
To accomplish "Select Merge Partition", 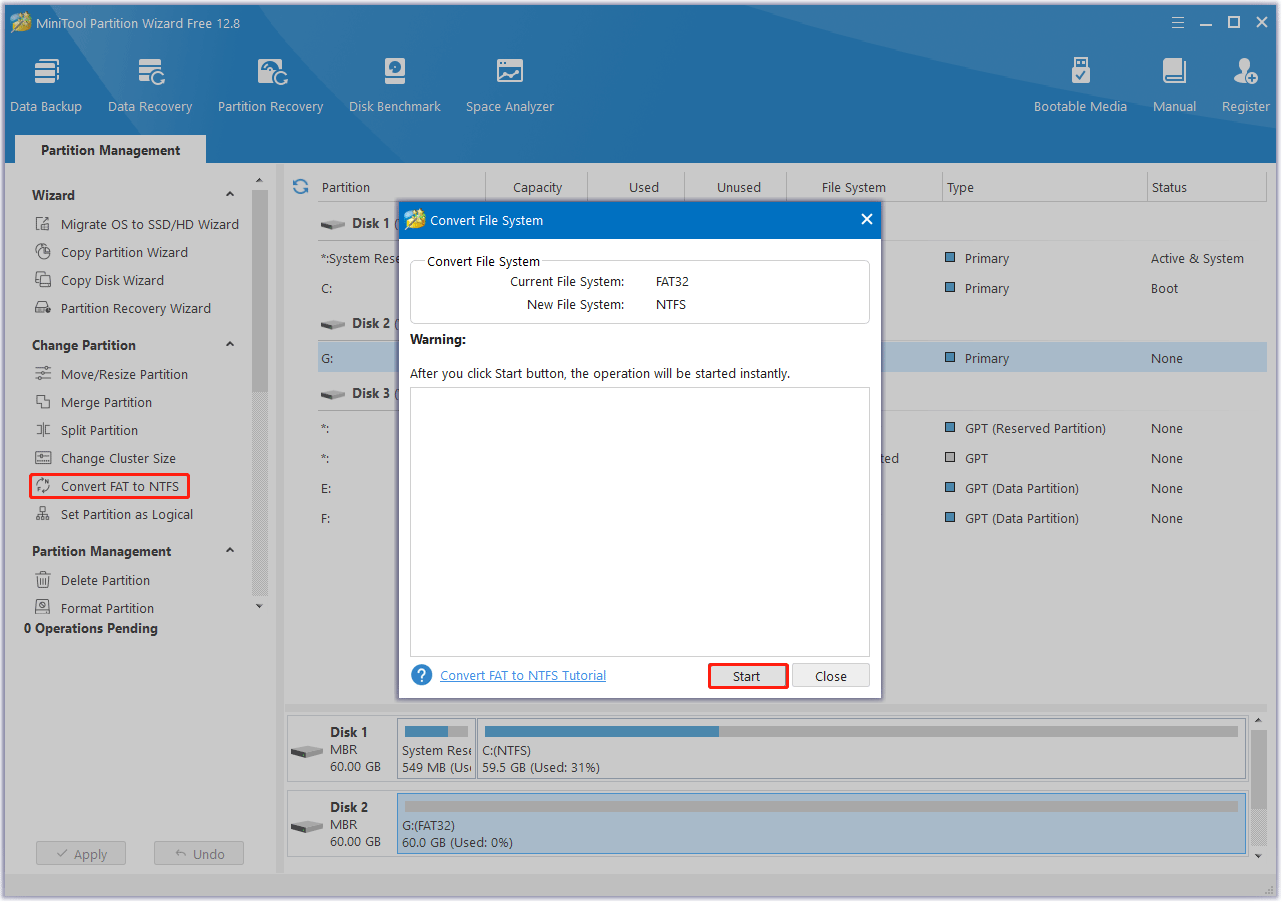I will [94, 402].
